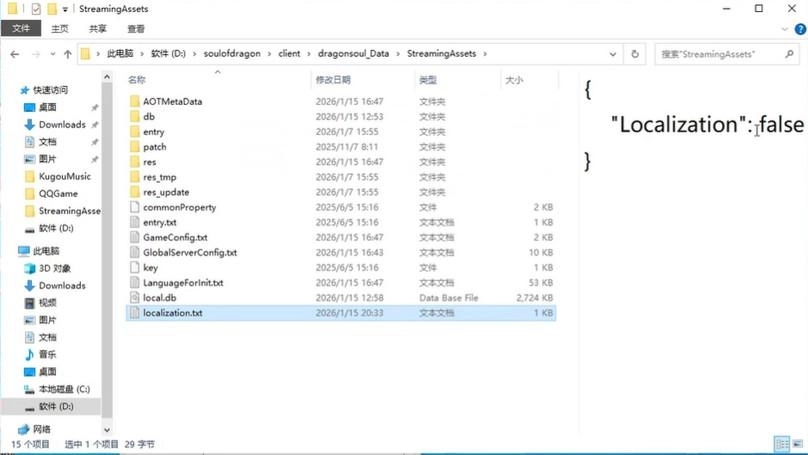Open the Help question mark icon

[799, 29]
